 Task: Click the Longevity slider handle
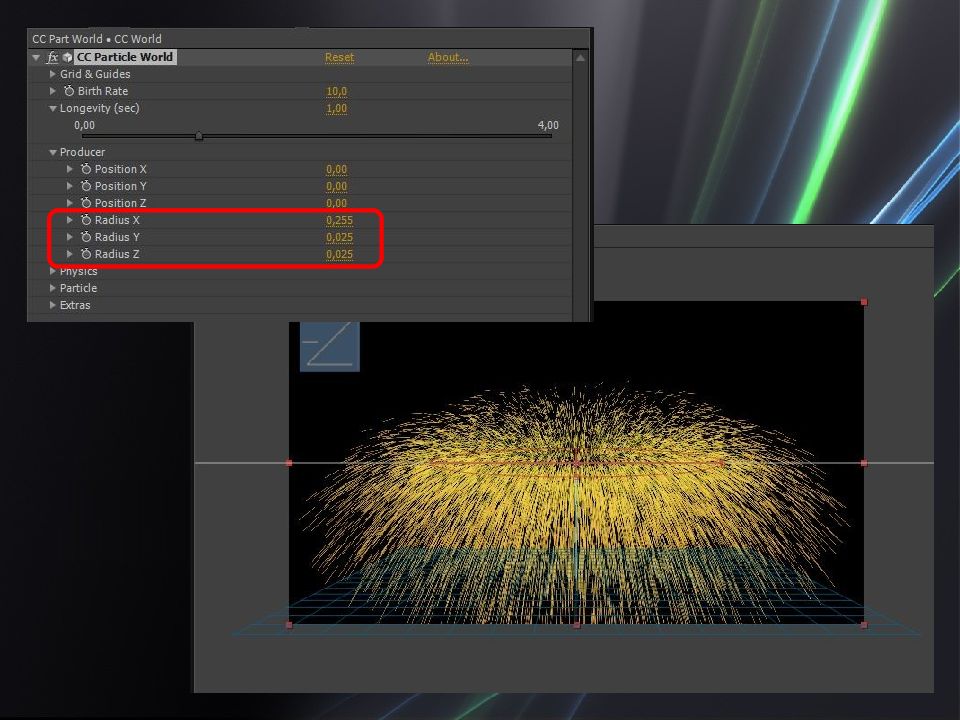[x=199, y=136]
